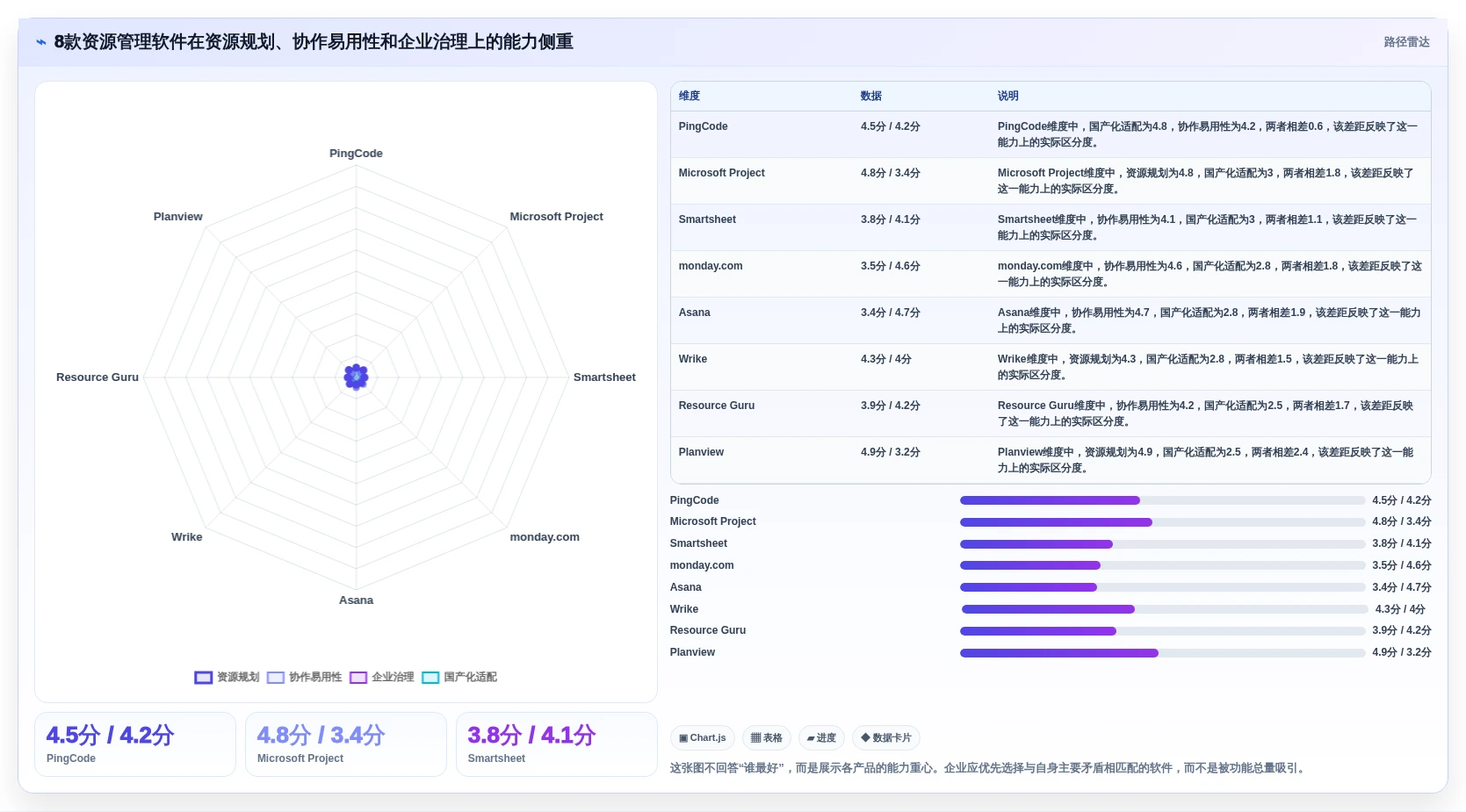Click the PingCode progress bar
The image size is (1466, 812).
point(1162,500)
